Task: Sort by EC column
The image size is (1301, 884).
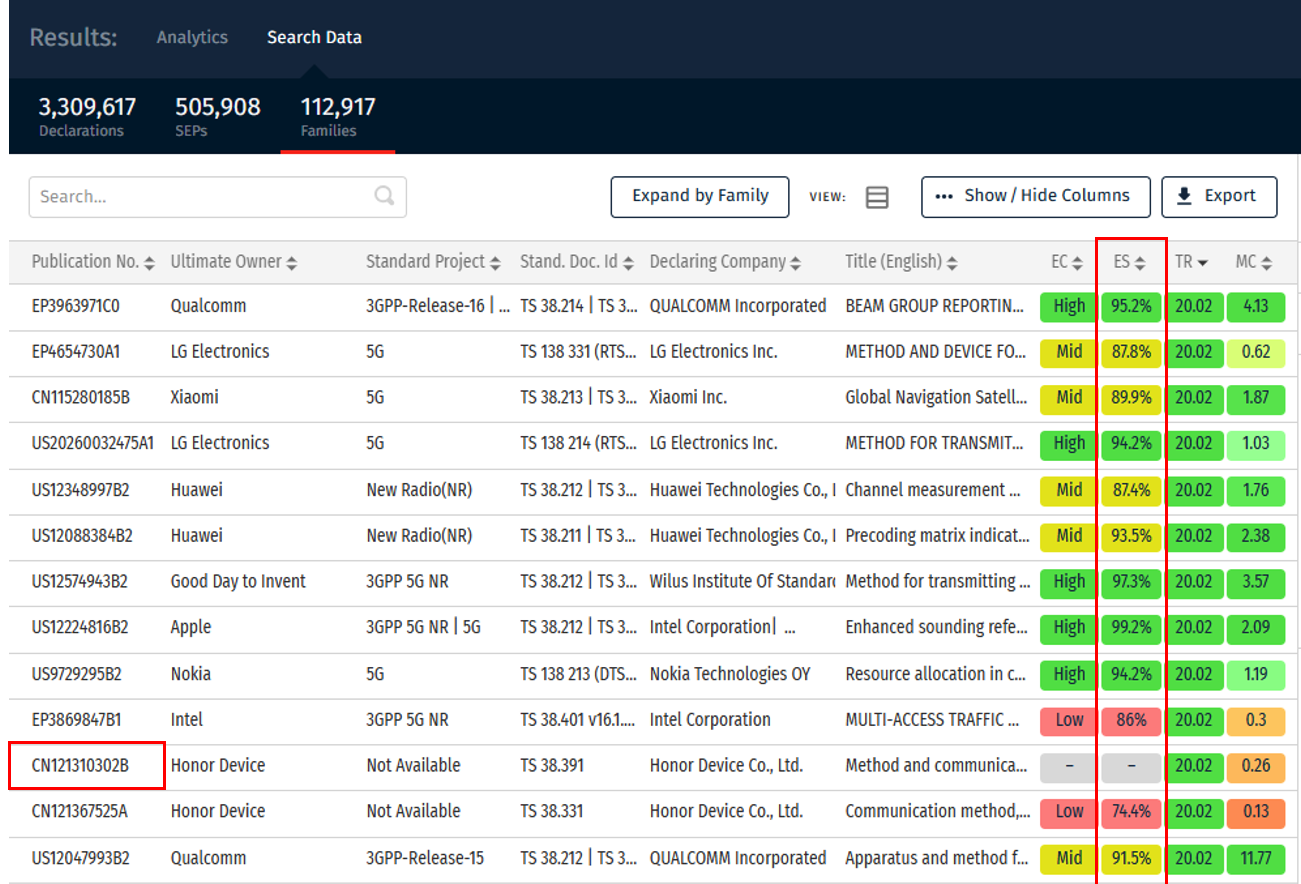Action: [x=1067, y=262]
